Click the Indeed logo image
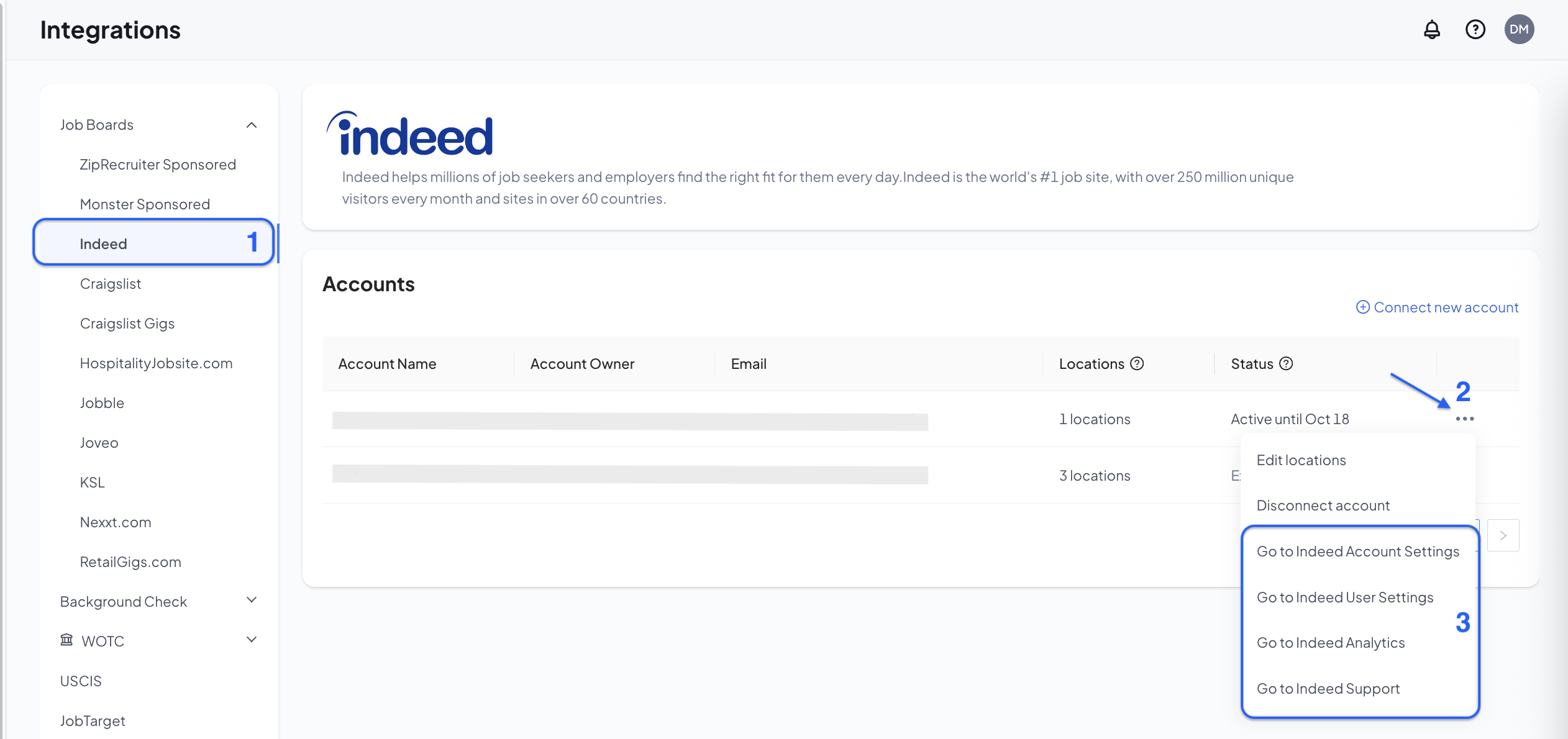The width and height of the screenshot is (1568, 739). tap(410, 134)
